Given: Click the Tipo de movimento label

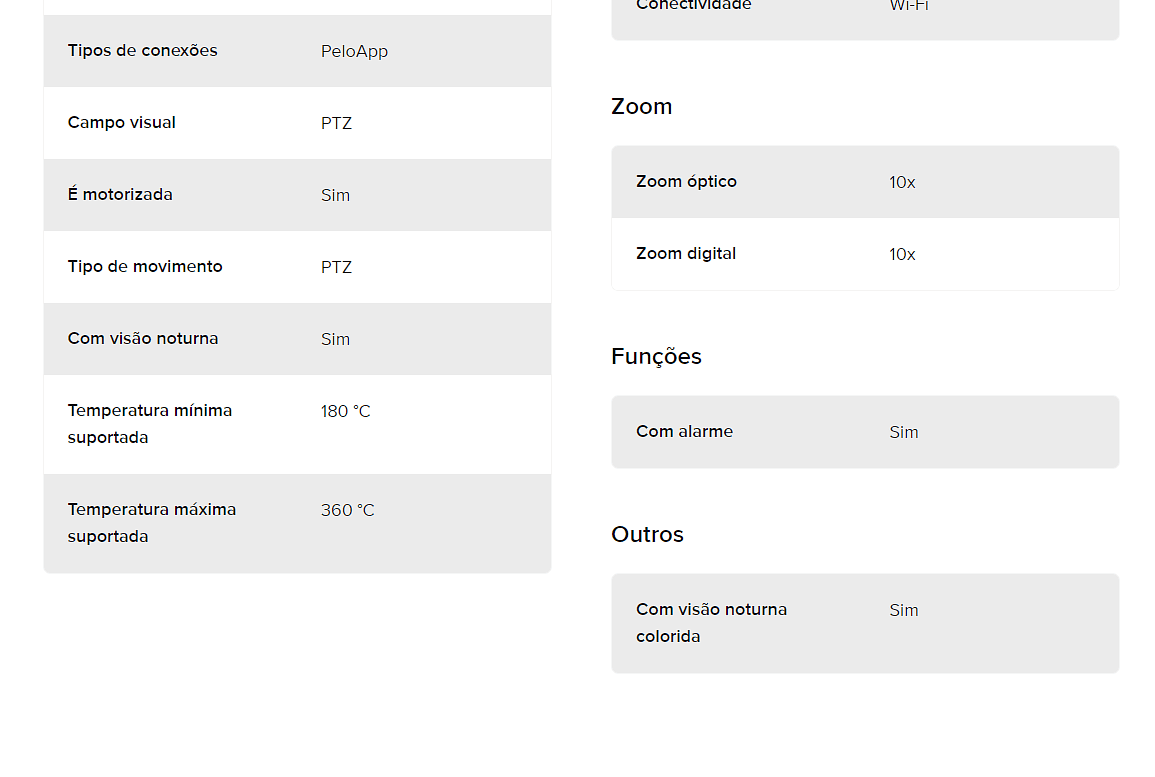Looking at the screenshot, I should tap(145, 267).
